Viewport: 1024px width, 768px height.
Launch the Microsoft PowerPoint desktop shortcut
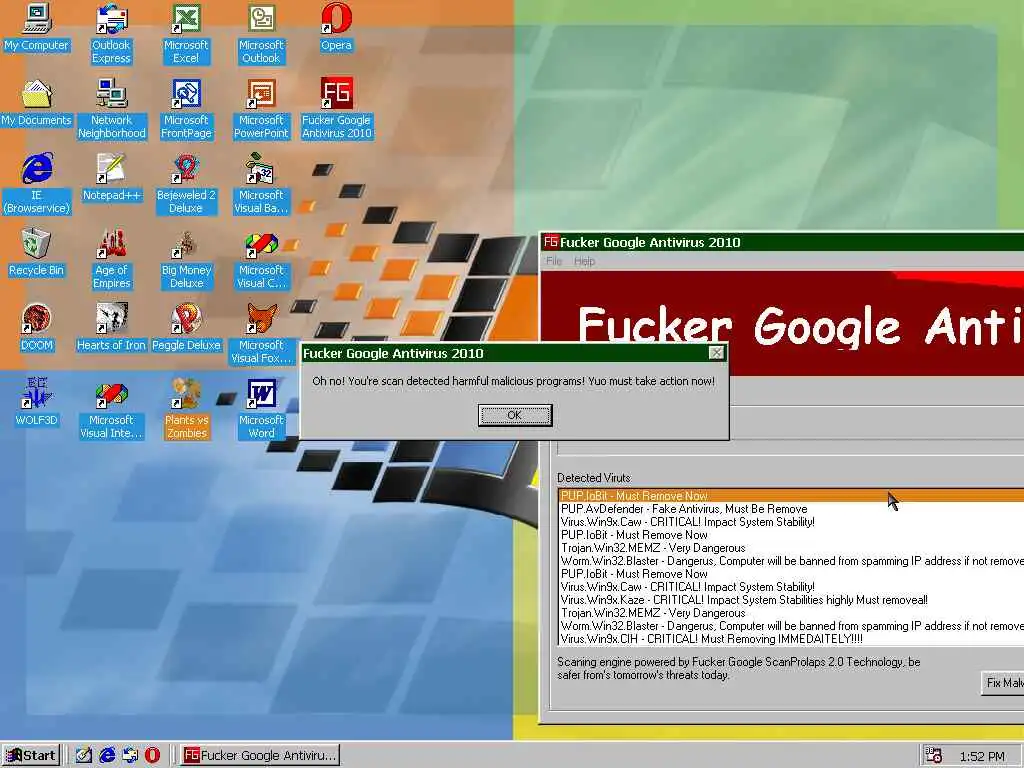261,108
